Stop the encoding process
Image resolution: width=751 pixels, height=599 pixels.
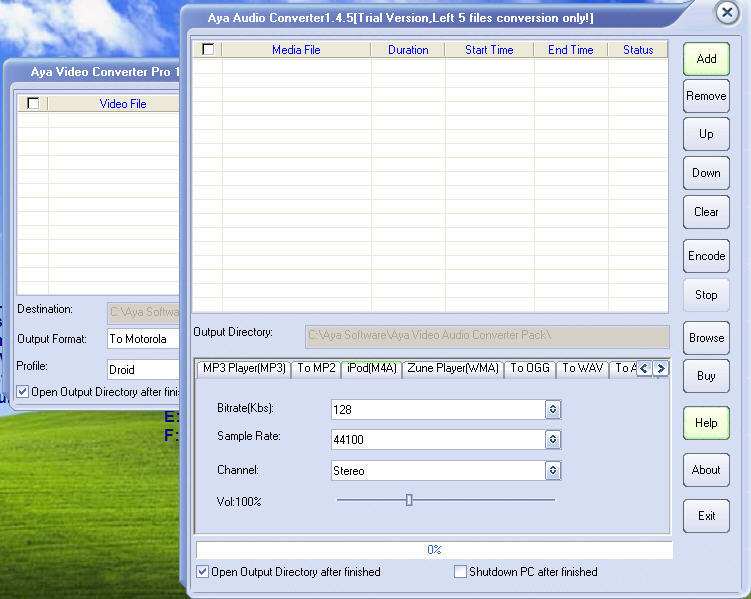click(706, 295)
